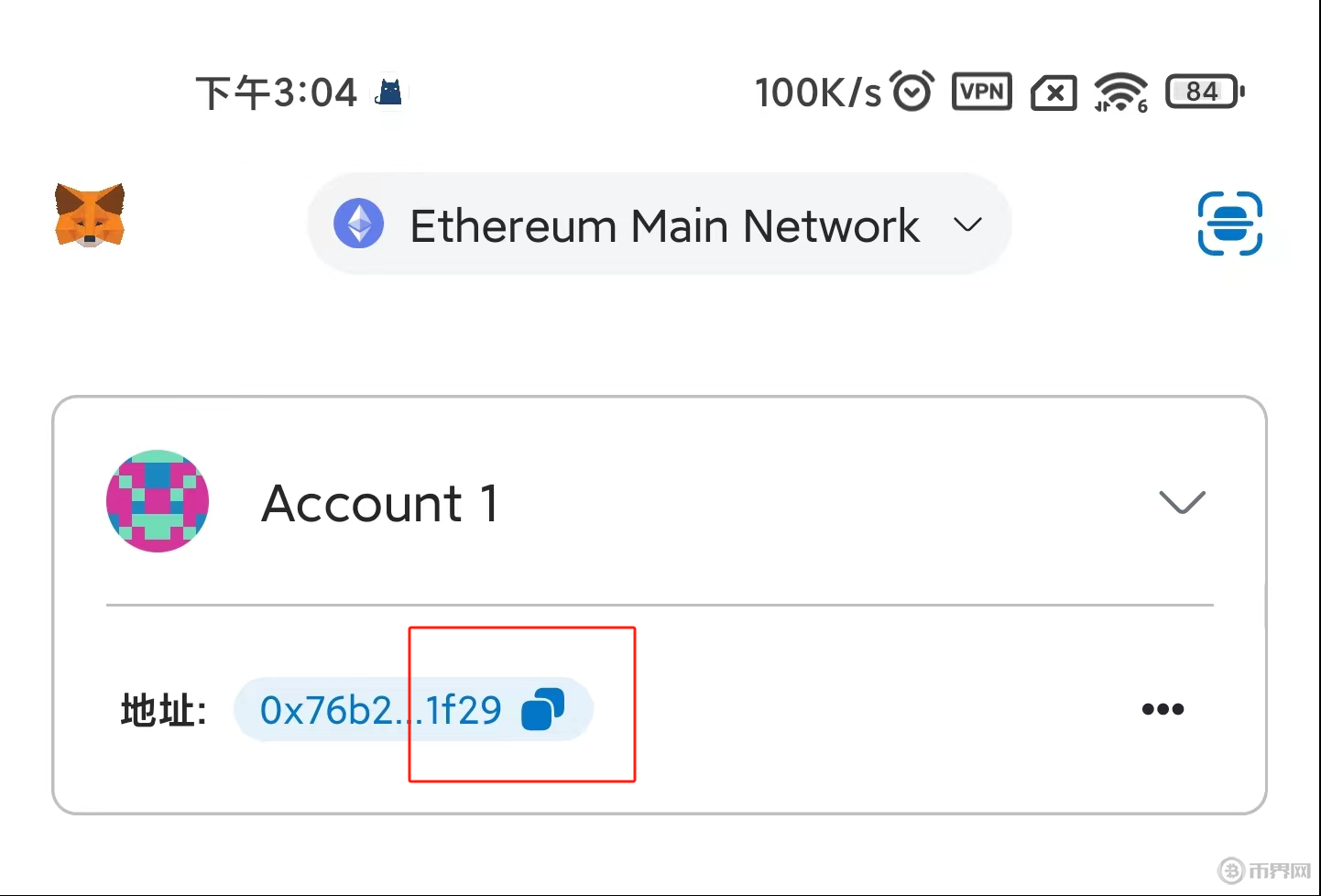Tap the Account 1 identicon avatar

(158, 501)
